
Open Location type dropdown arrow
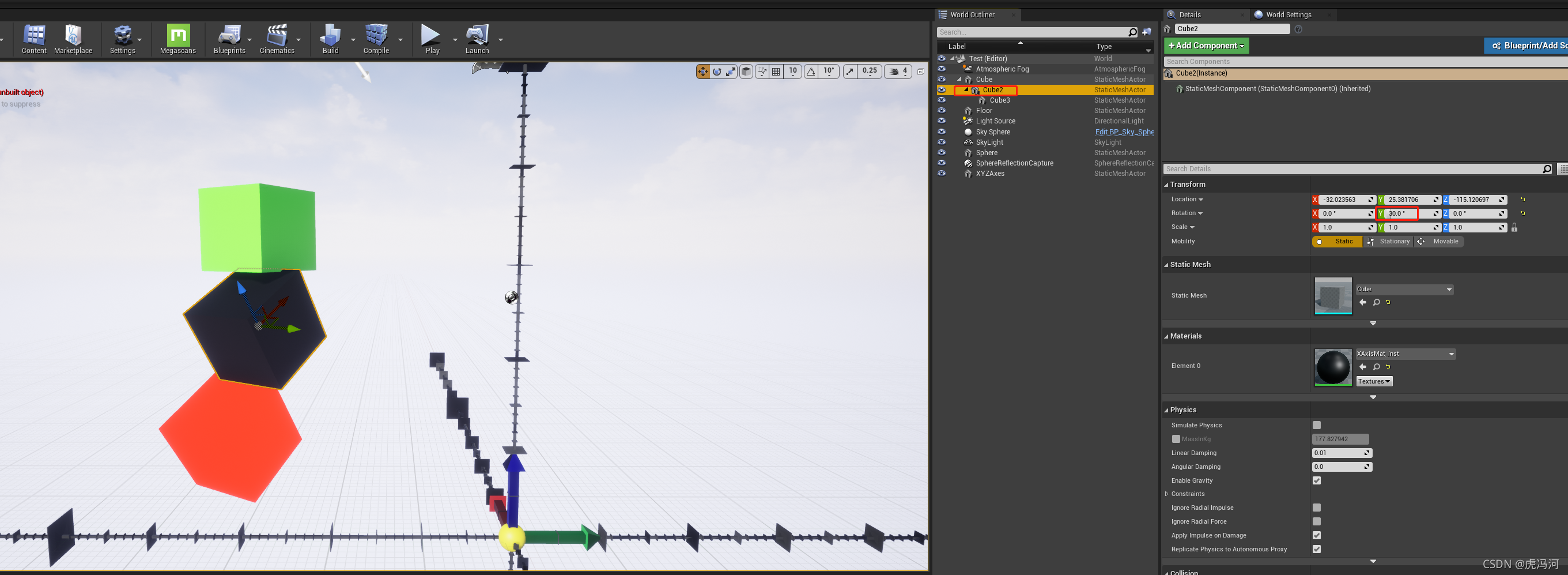coord(1201,200)
